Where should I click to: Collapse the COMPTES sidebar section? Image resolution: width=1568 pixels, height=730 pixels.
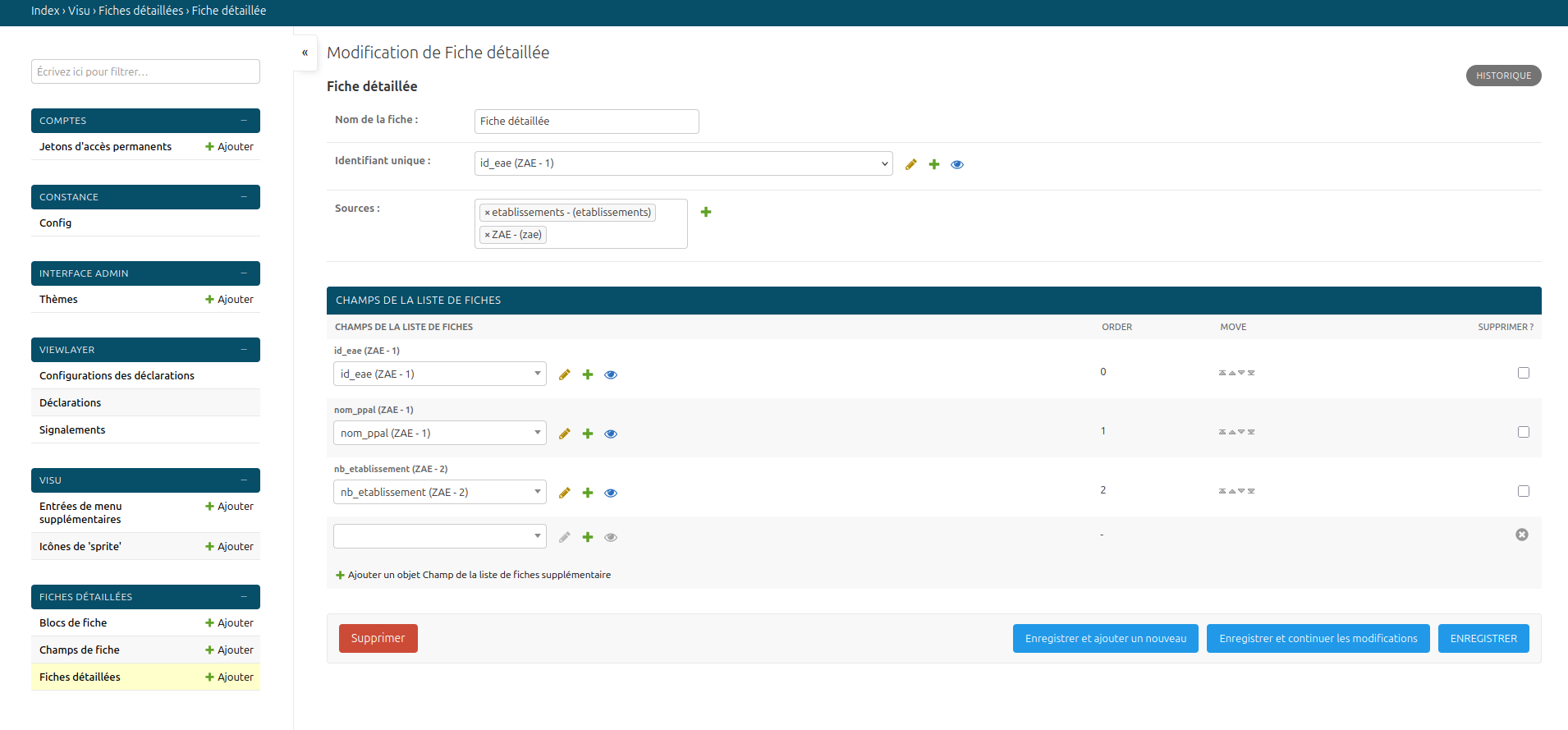click(244, 121)
